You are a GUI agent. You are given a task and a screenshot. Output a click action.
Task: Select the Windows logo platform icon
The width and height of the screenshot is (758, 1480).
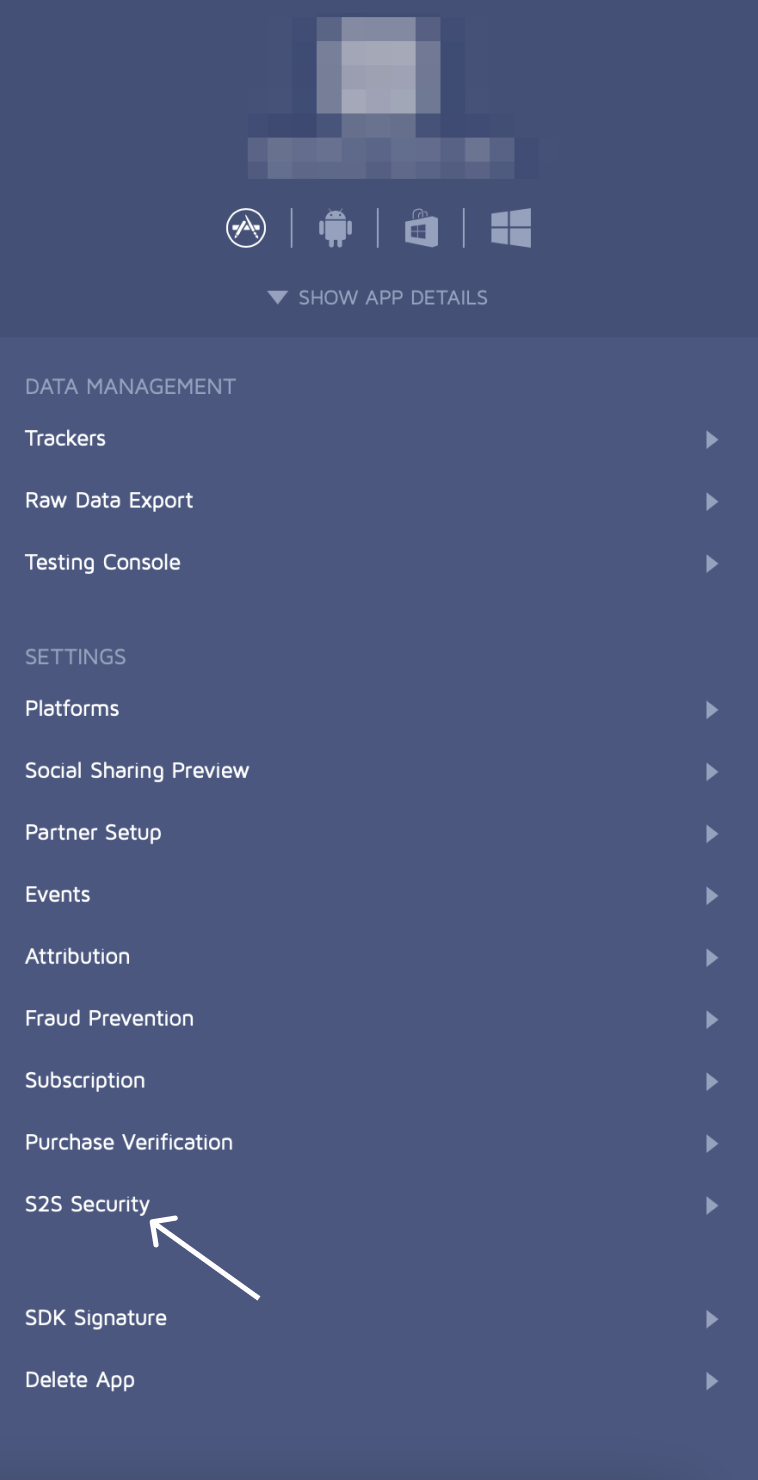[x=510, y=228]
